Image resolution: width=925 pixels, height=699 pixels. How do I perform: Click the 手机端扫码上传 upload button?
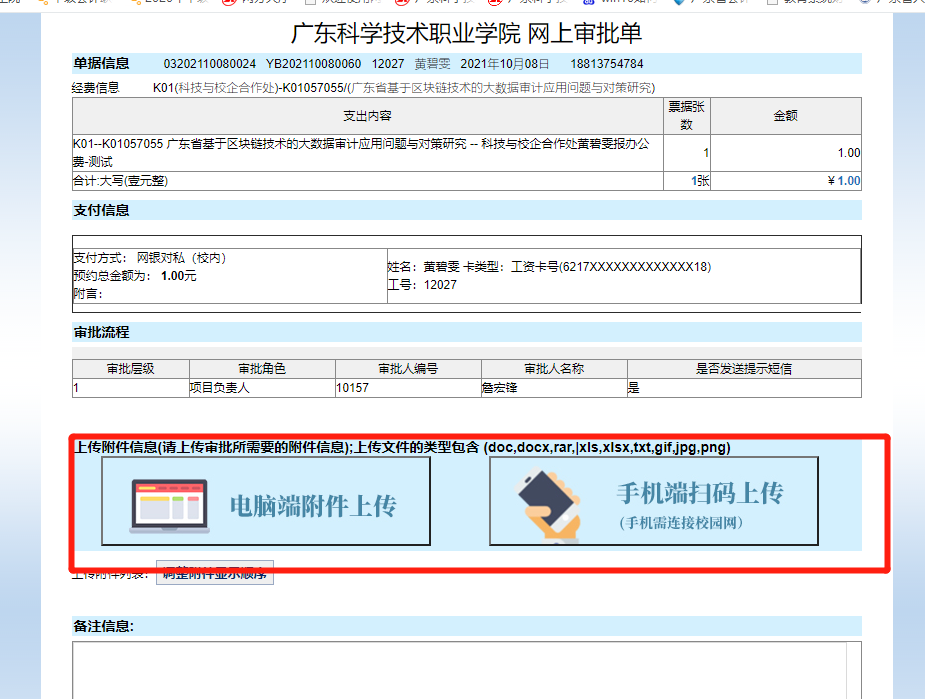[654, 501]
